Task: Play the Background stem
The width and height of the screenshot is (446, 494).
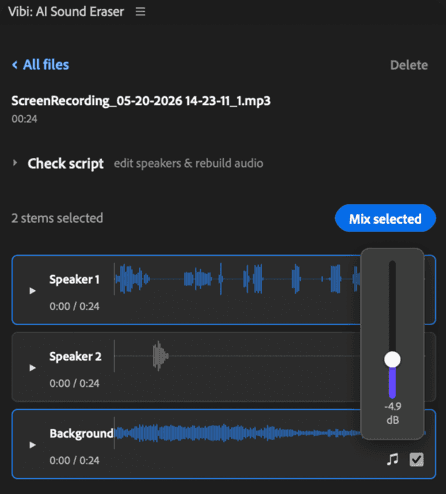Action: tap(33, 445)
